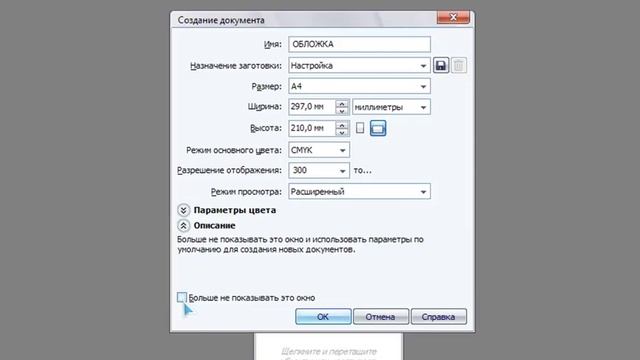Confirm with the ОК button
Image resolution: width=640 pixels, height=360 pixels.
pos(323,317)
